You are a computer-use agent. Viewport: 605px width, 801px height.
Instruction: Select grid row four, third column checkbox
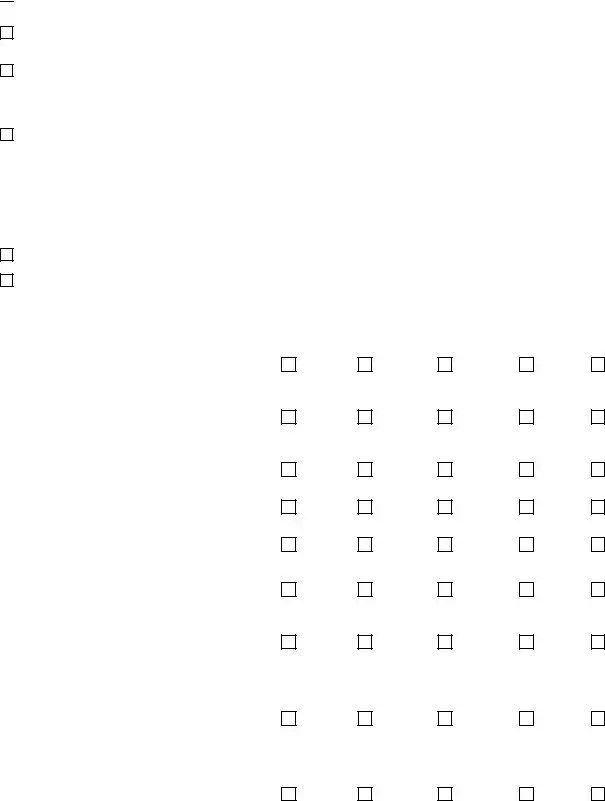pos(445,507)
